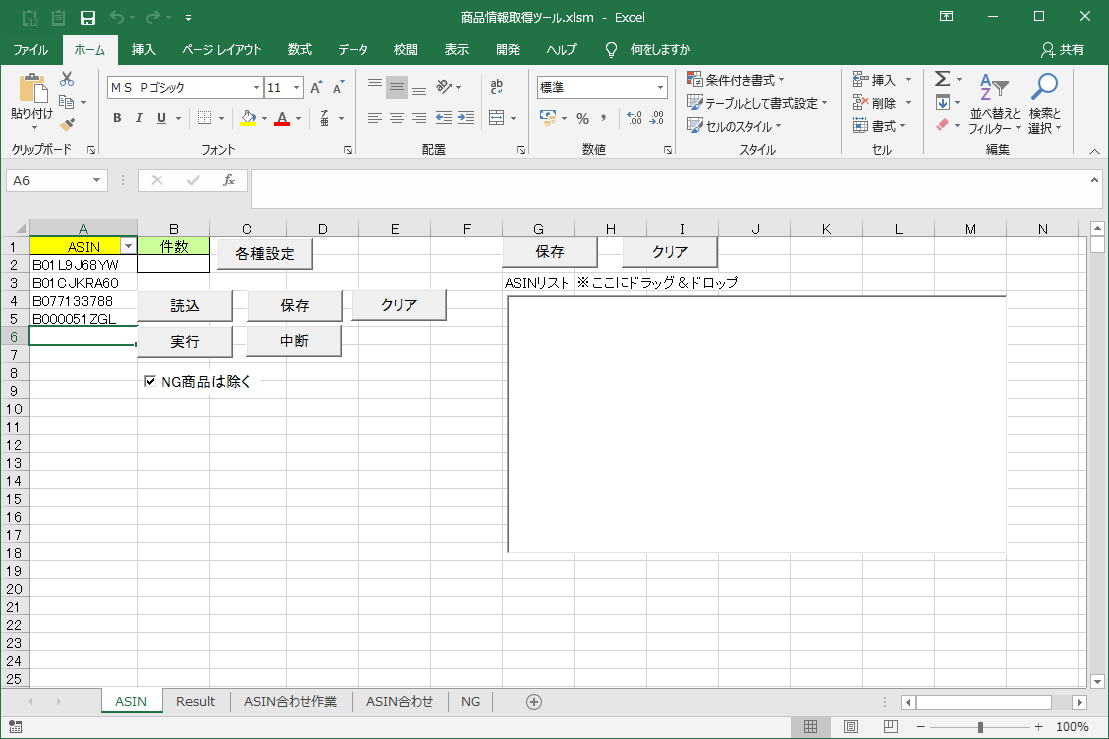Click zoom slider handle
This screenshot has height=739, width=1109.
980,727
